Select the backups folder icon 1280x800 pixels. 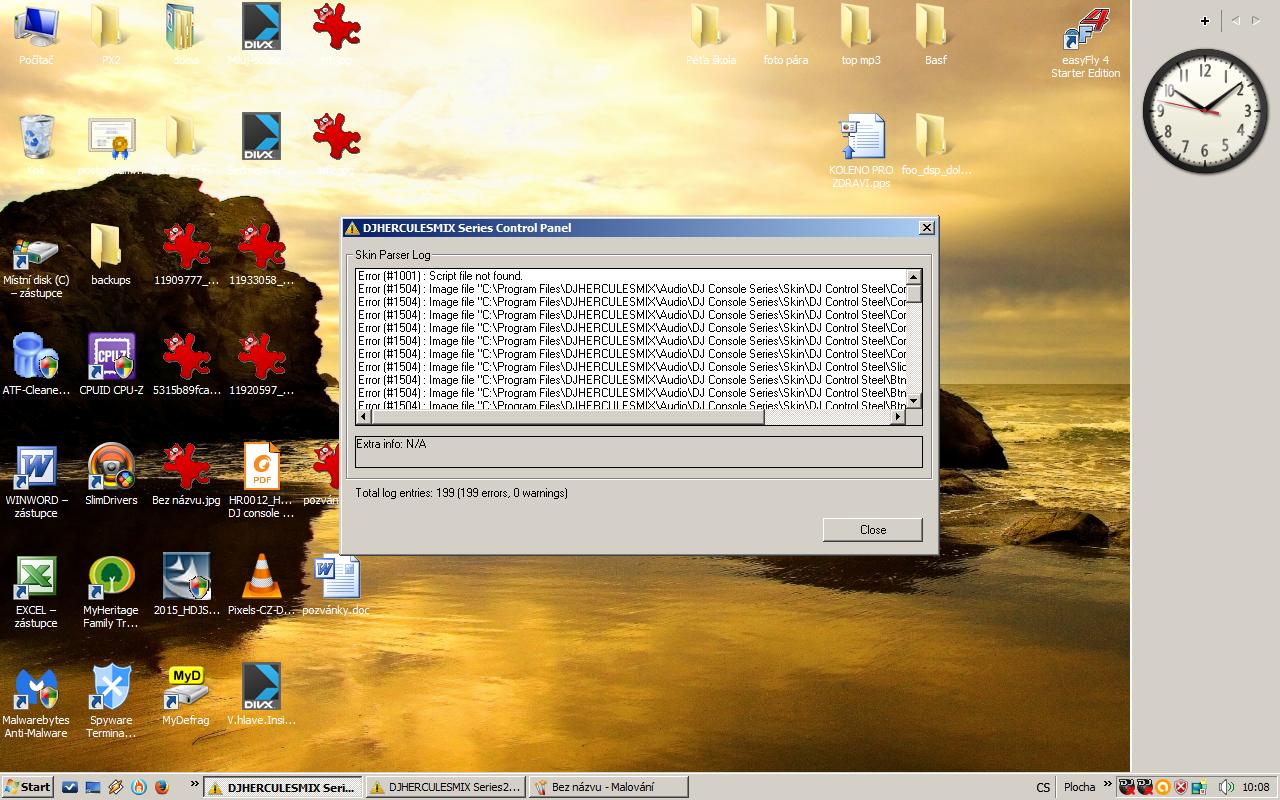click(110, 255)
